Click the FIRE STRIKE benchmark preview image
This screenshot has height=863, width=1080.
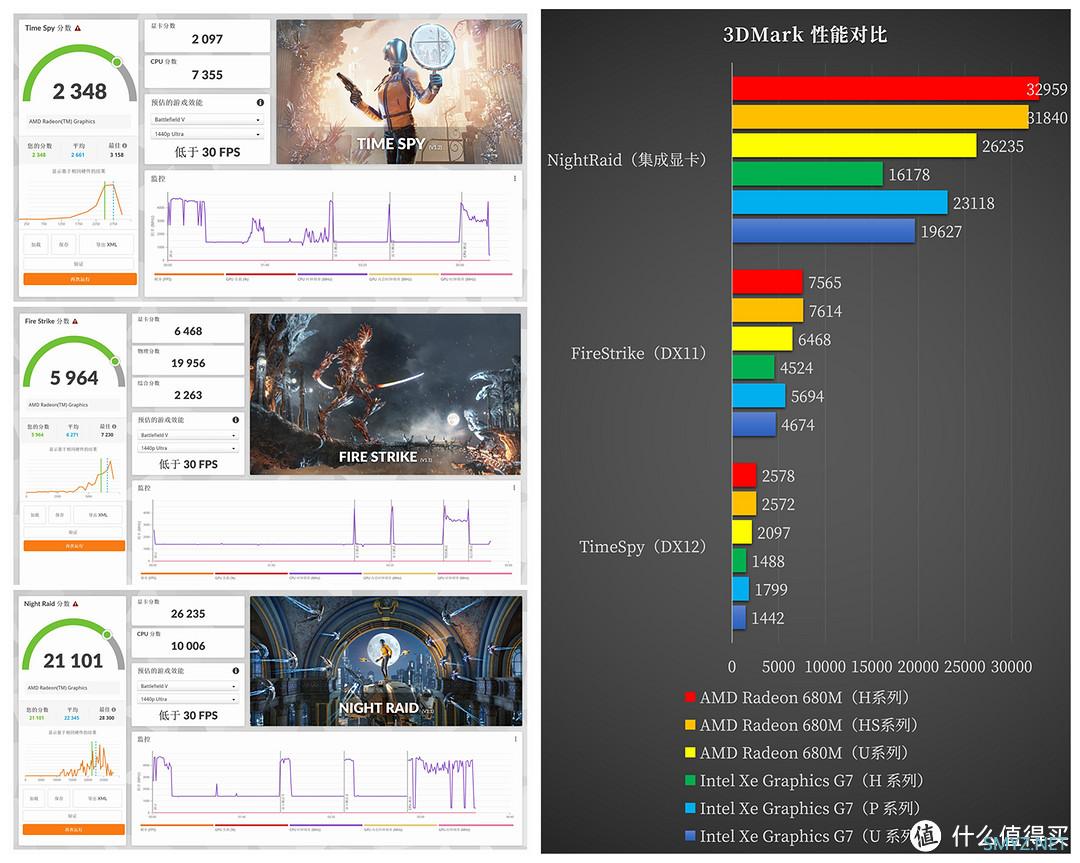(x=385, y=395)
